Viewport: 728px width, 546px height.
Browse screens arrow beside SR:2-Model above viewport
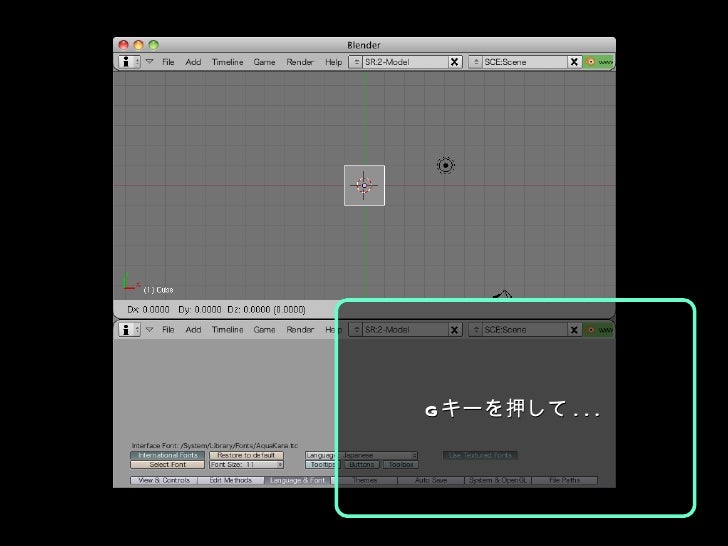pos(356,62)
